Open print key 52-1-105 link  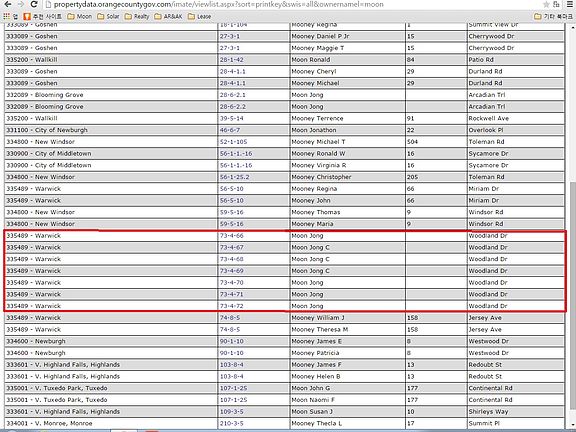point(233,142)
